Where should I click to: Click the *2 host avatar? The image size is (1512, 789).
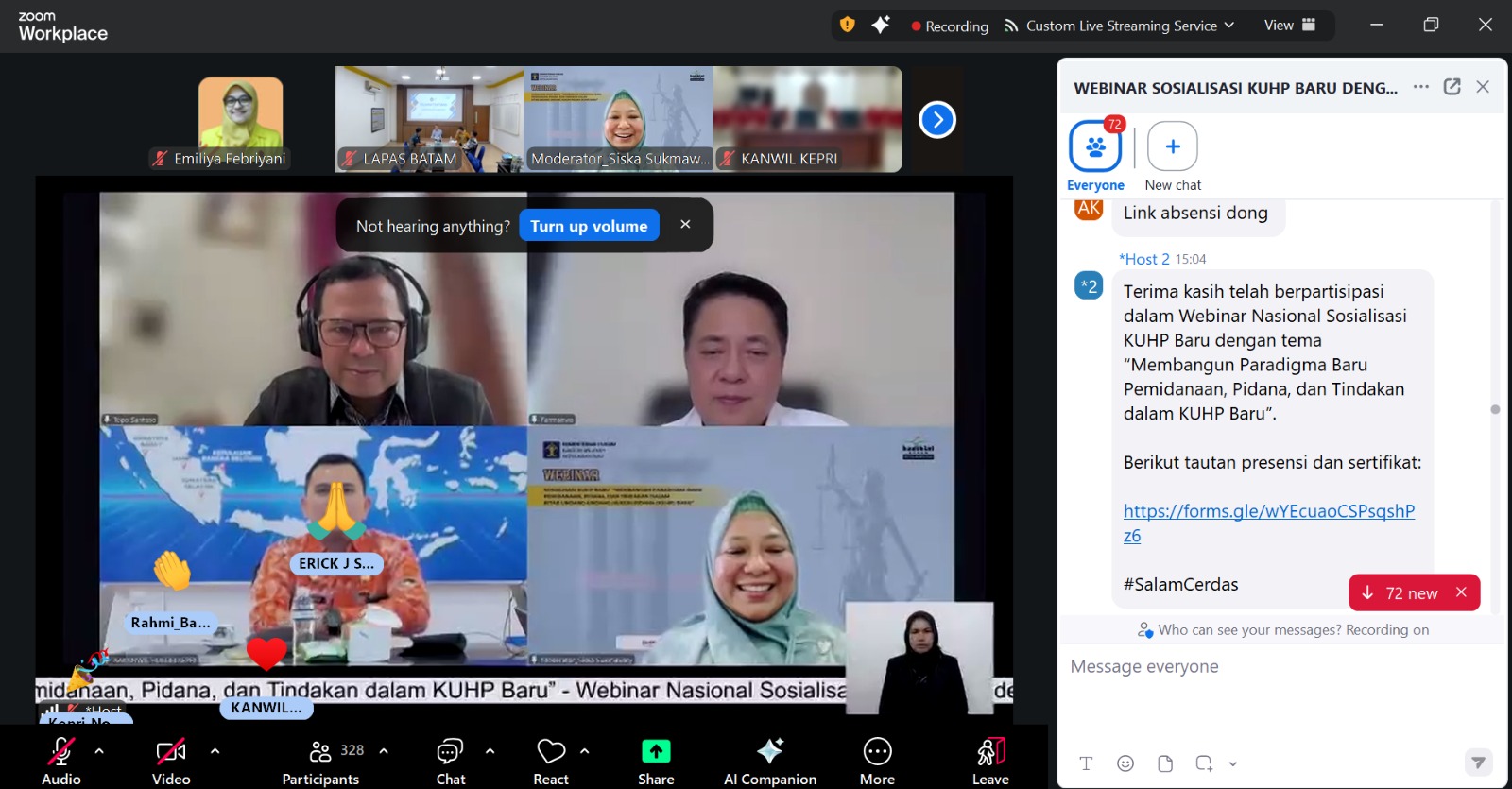point(1089,286)
